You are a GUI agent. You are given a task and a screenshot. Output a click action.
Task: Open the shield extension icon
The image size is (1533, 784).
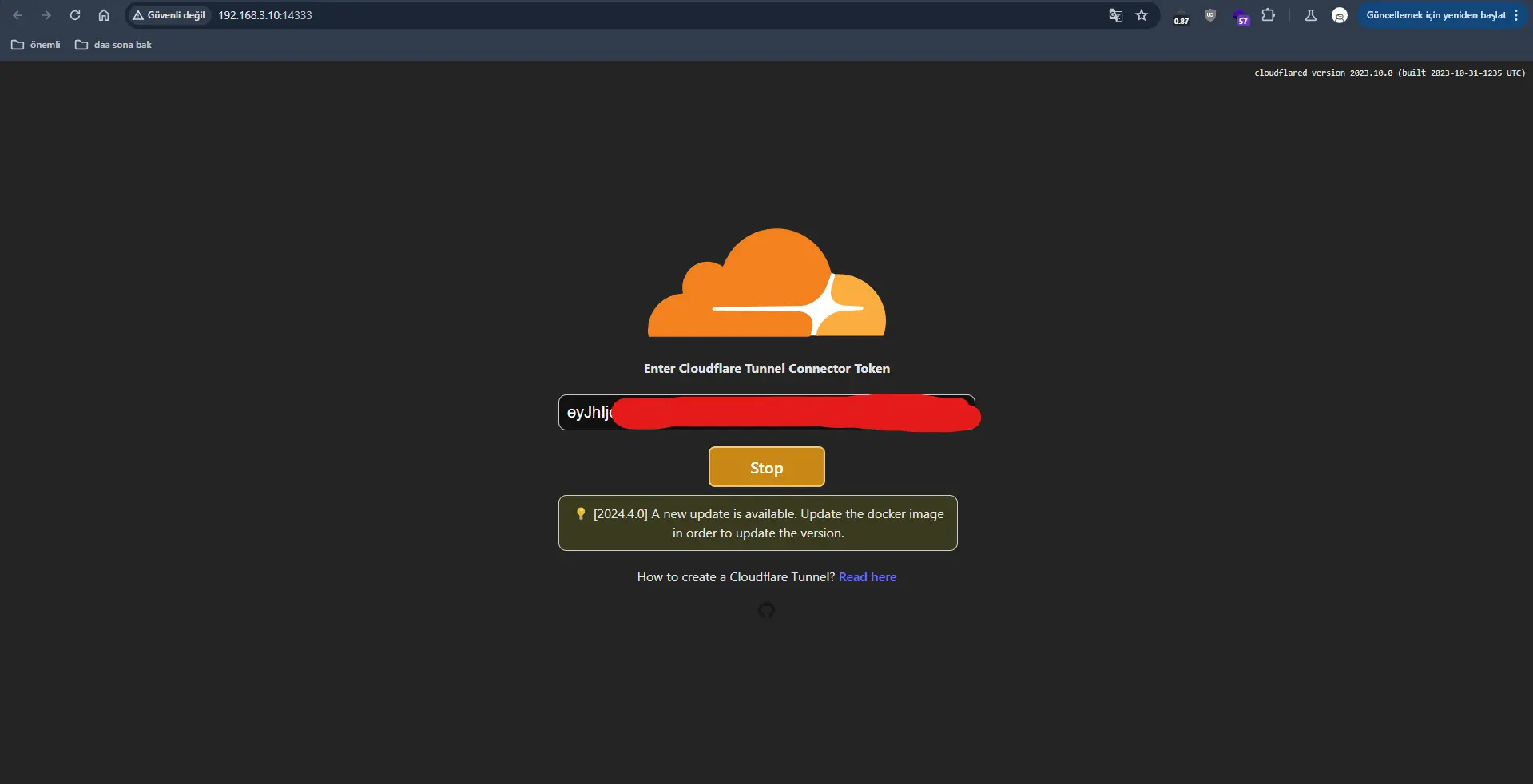[1210, 15]
